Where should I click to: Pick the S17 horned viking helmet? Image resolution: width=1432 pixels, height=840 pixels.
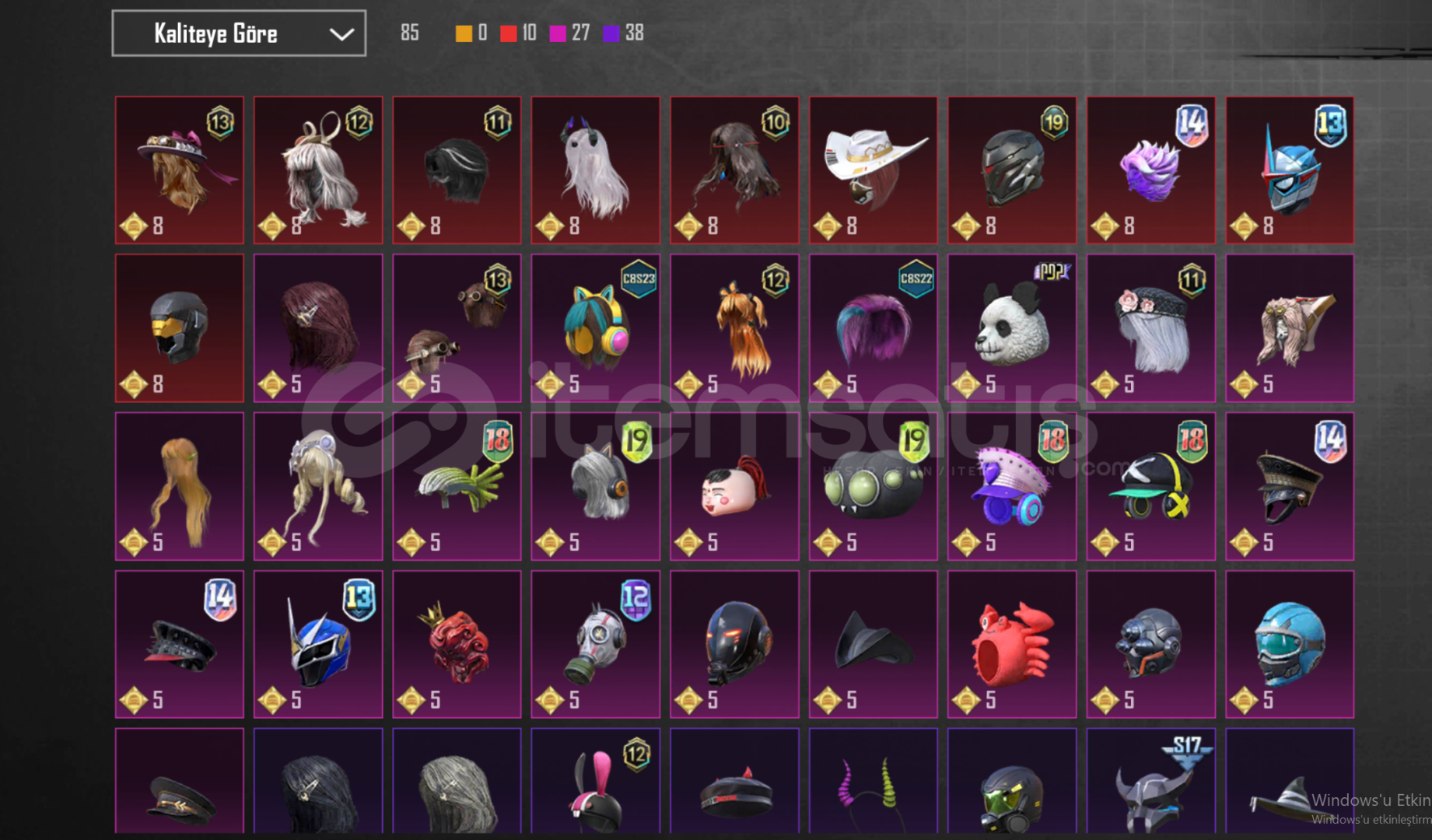[x=1150, y=782]
